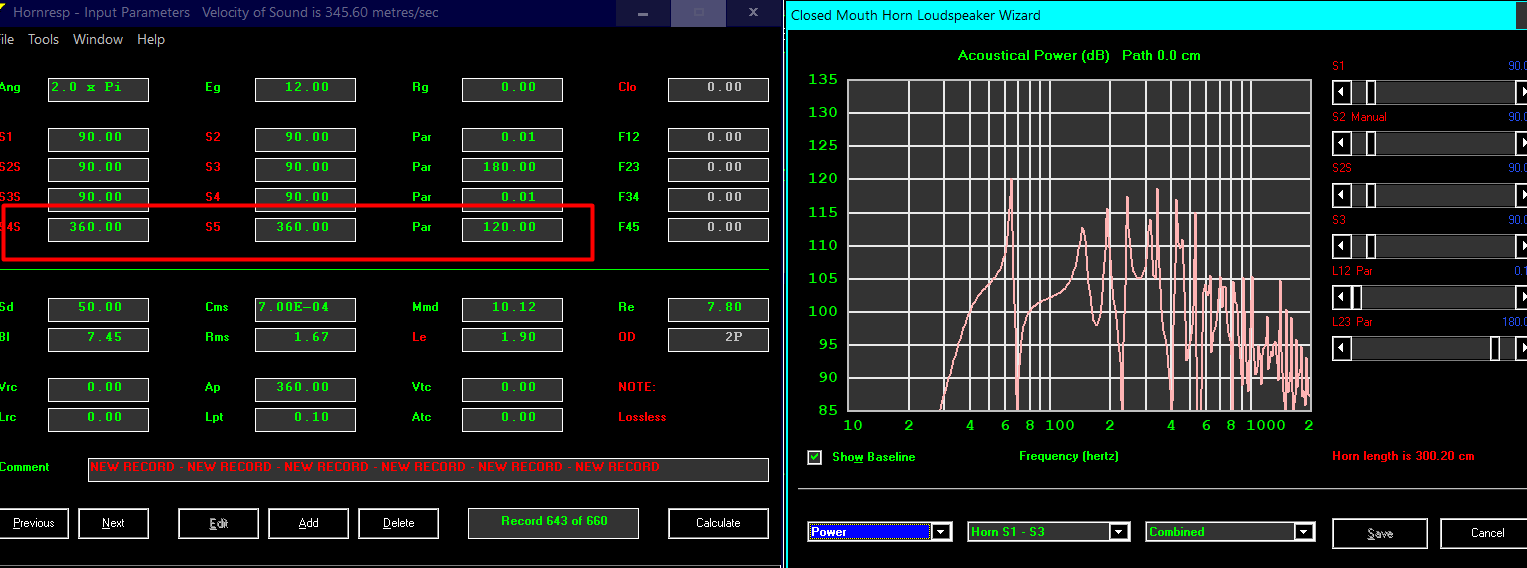Click the F12 value field
The width and height of the screenshot is (1527, 568).
[x=718, y=139]
